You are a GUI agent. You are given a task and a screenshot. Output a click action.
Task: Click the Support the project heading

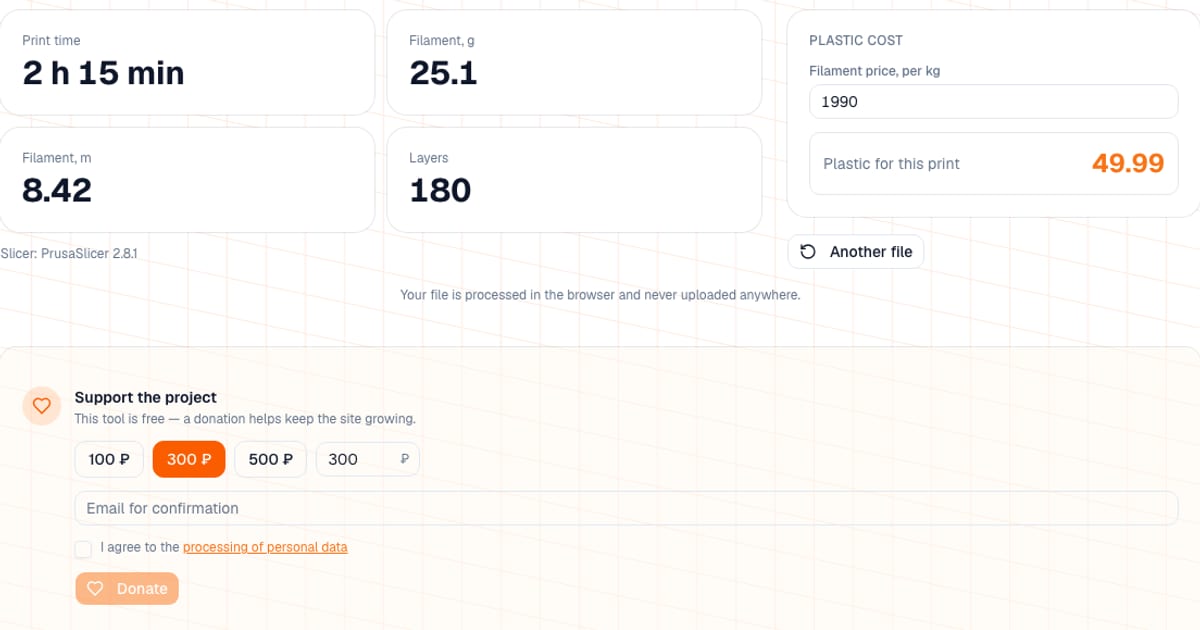(x=146, y=397)
